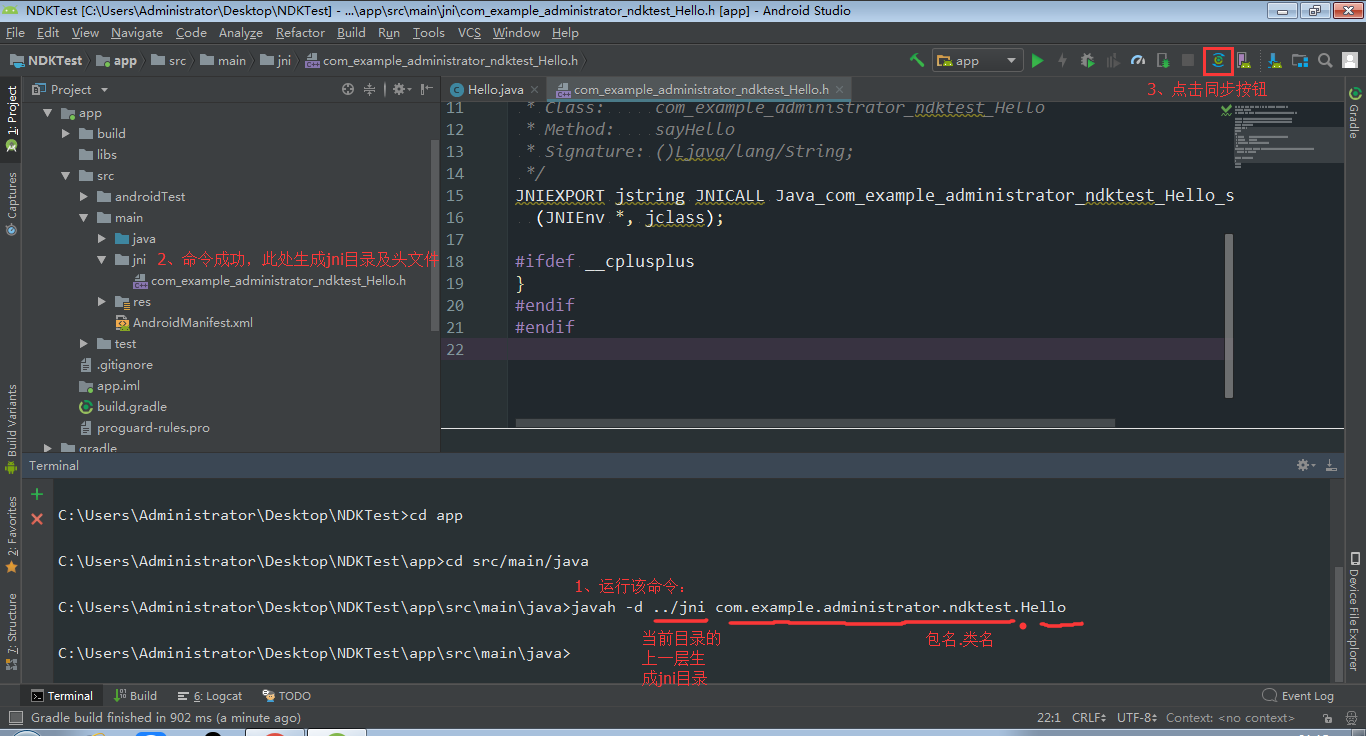The height and width of the screenshot is (736, 1366).
Task: Run the app with green play button
Action: [1037, 60]
